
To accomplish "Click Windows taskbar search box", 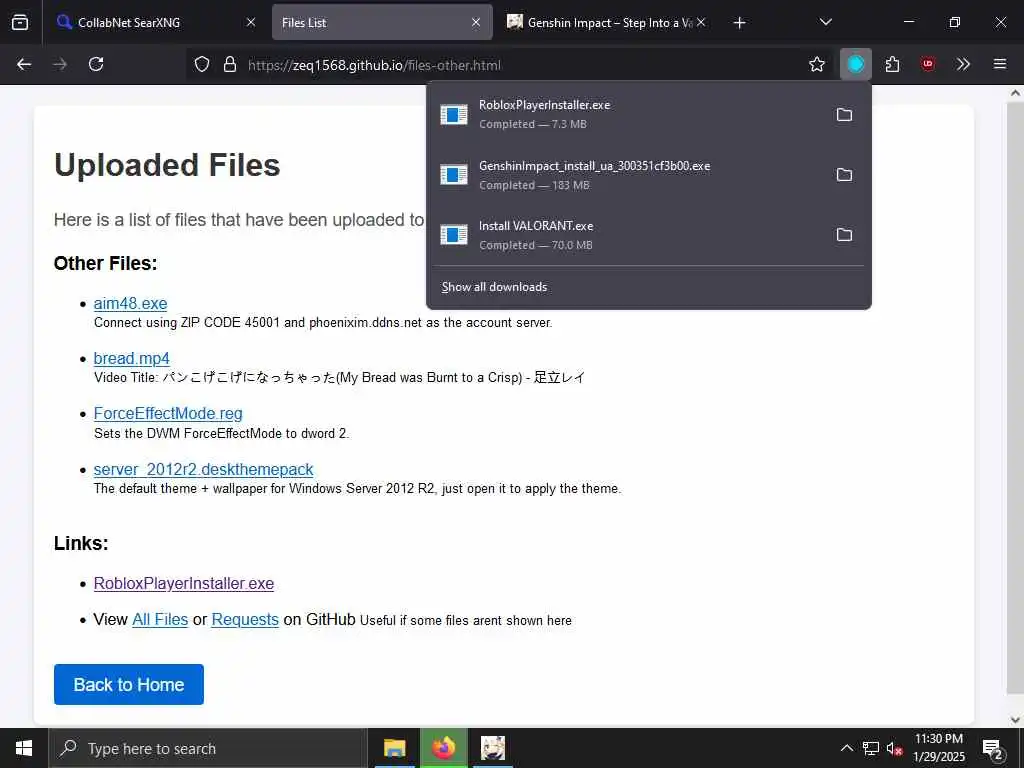I will click(208, 748).
